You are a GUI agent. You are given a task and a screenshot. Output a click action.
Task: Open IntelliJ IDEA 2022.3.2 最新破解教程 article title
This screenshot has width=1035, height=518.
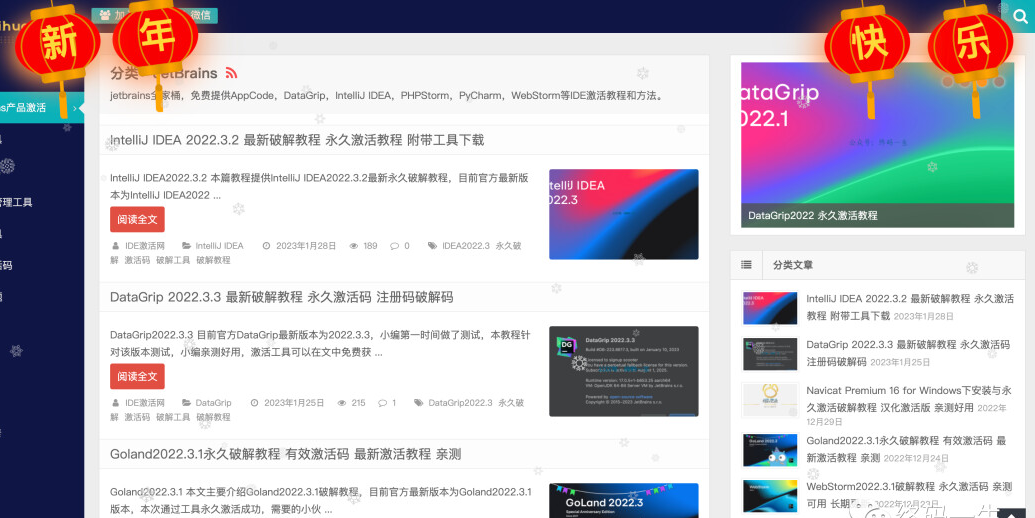point(297,140)
